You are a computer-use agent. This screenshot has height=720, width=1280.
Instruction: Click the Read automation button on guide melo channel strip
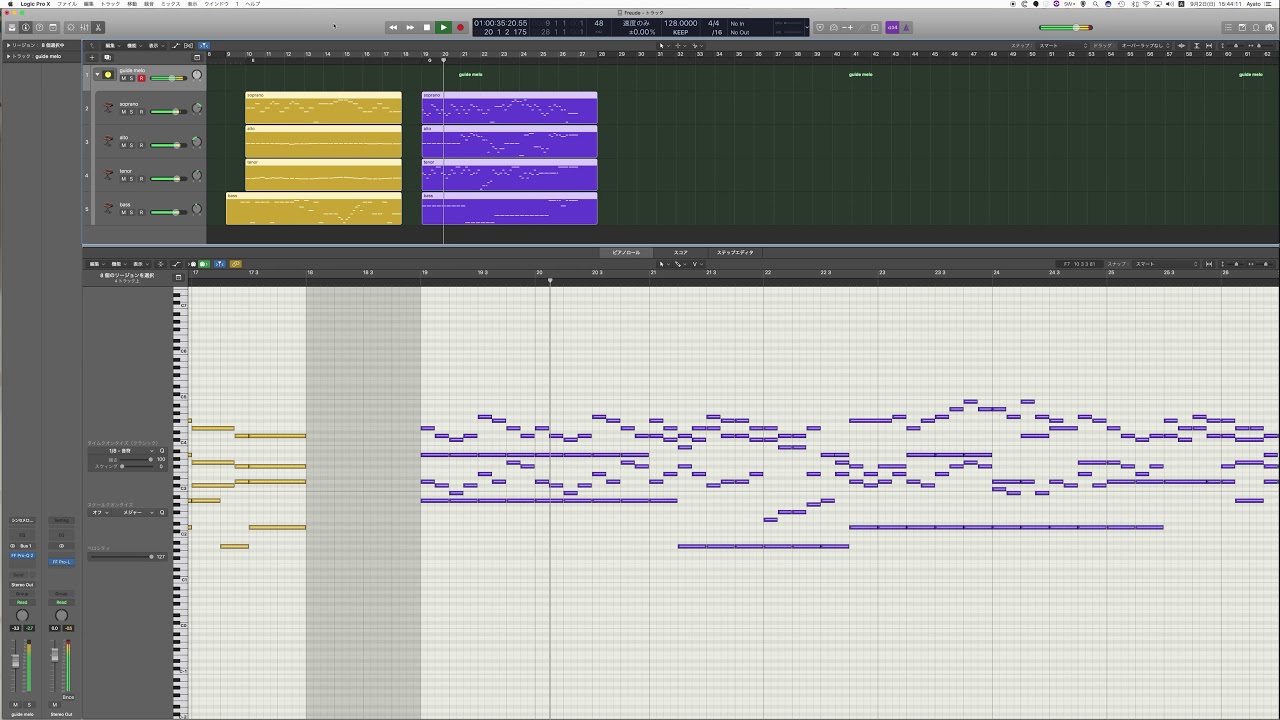[x=22, y=602]
